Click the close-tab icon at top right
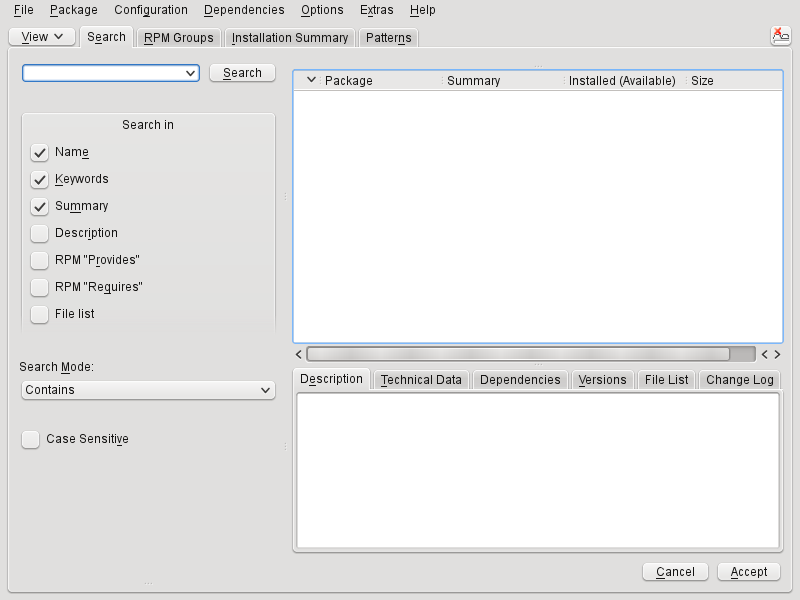Screen dimensions: 800x600 [780, 36]
